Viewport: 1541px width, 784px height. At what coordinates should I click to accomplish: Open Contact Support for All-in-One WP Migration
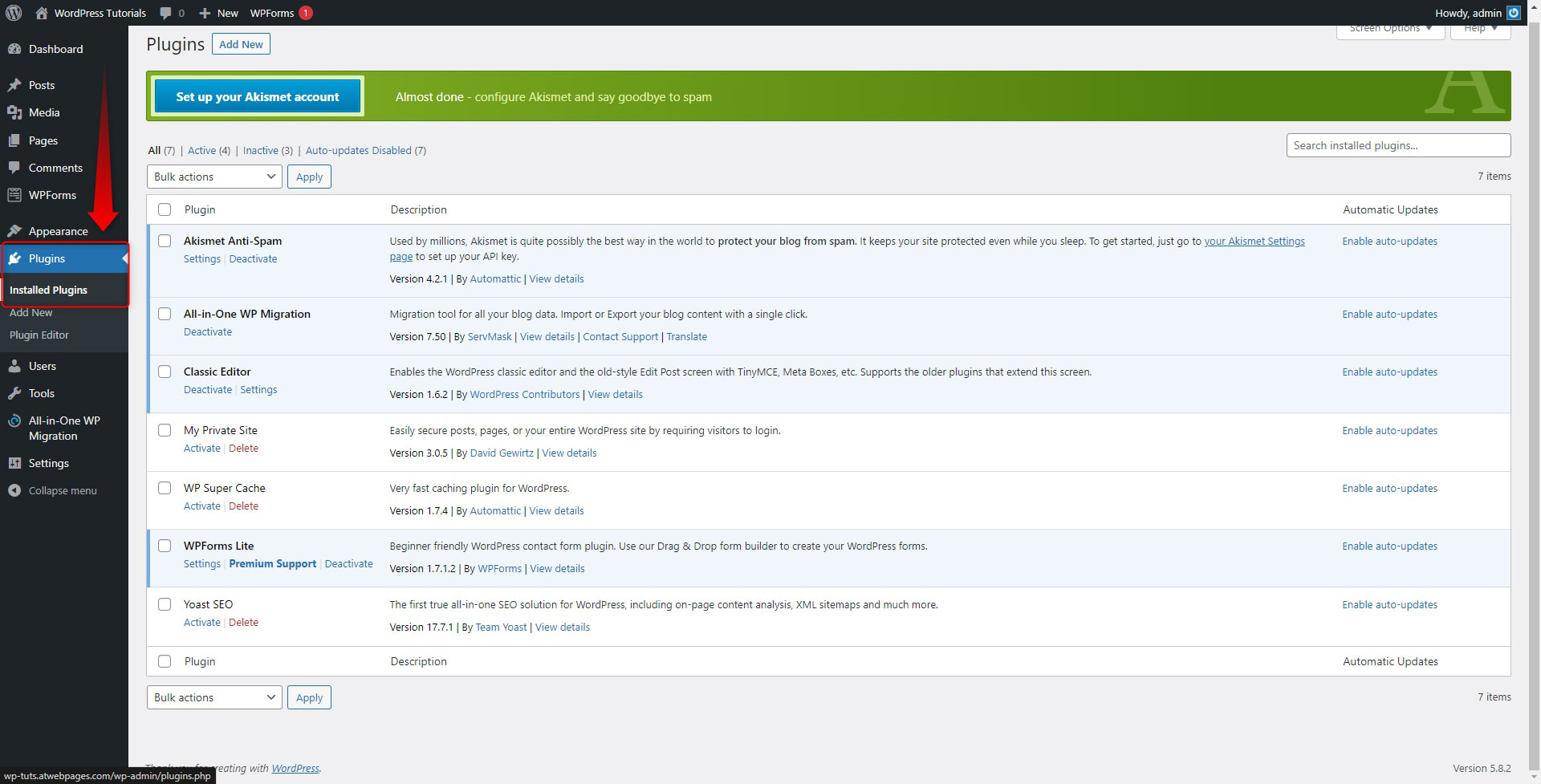(x=620, y=336)
